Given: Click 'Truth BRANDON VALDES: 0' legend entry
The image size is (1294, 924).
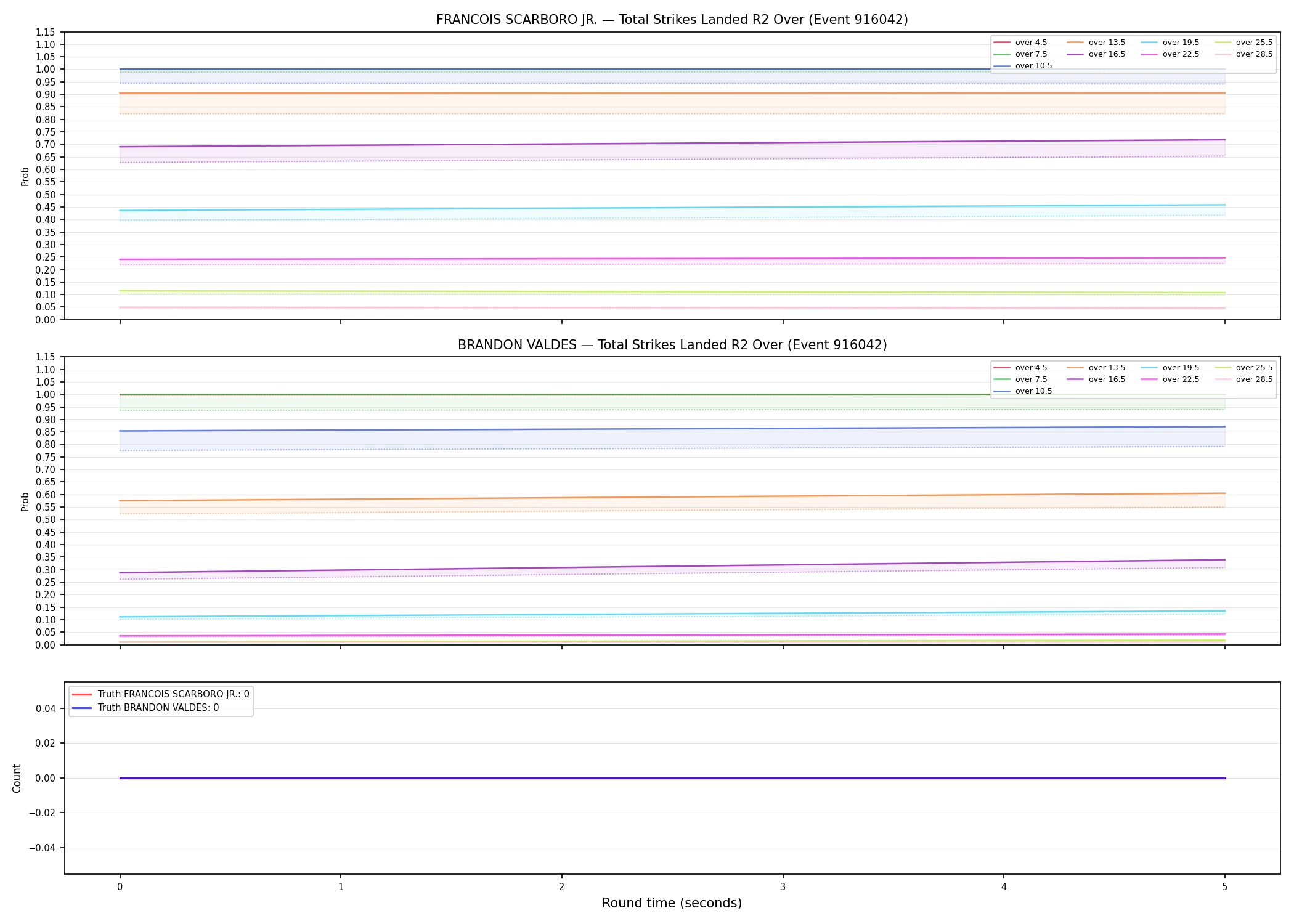Looking at the screenshot, I should pyautogui.click(x=145, y=708).
